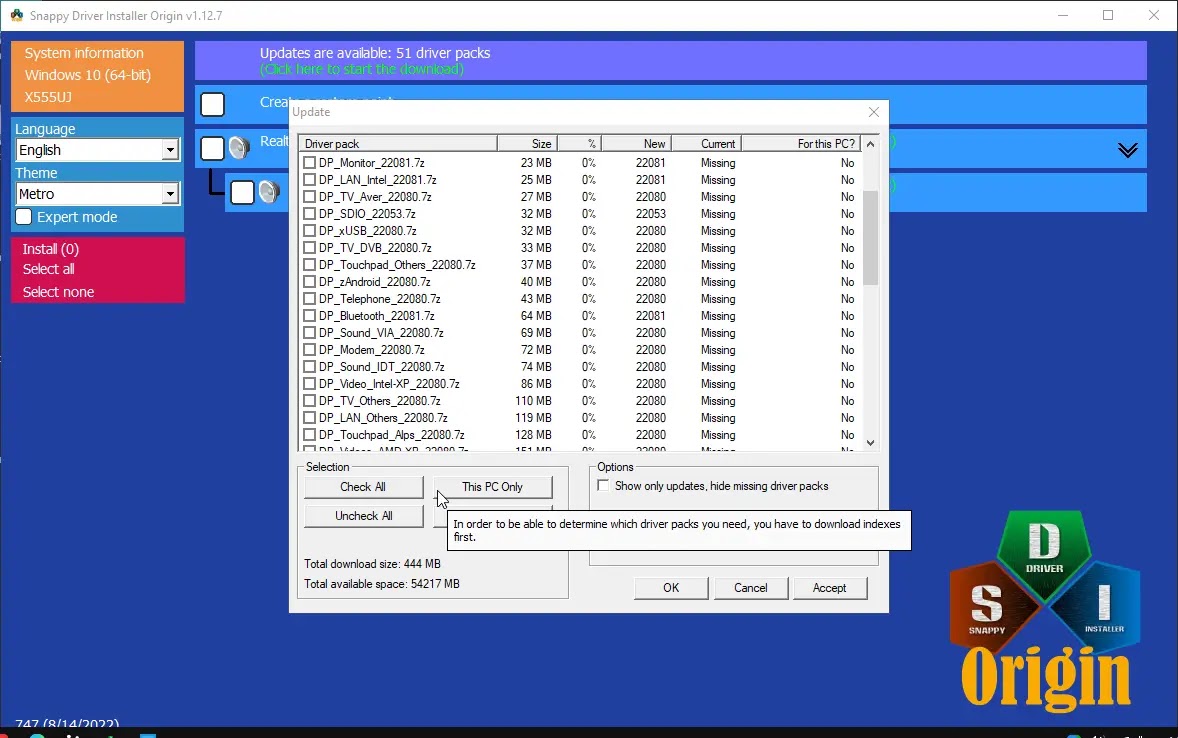The width and height of the screenshot is (1178, 738).
Task: Click the Realtek driver speaker icon
Action: [239, 148]
